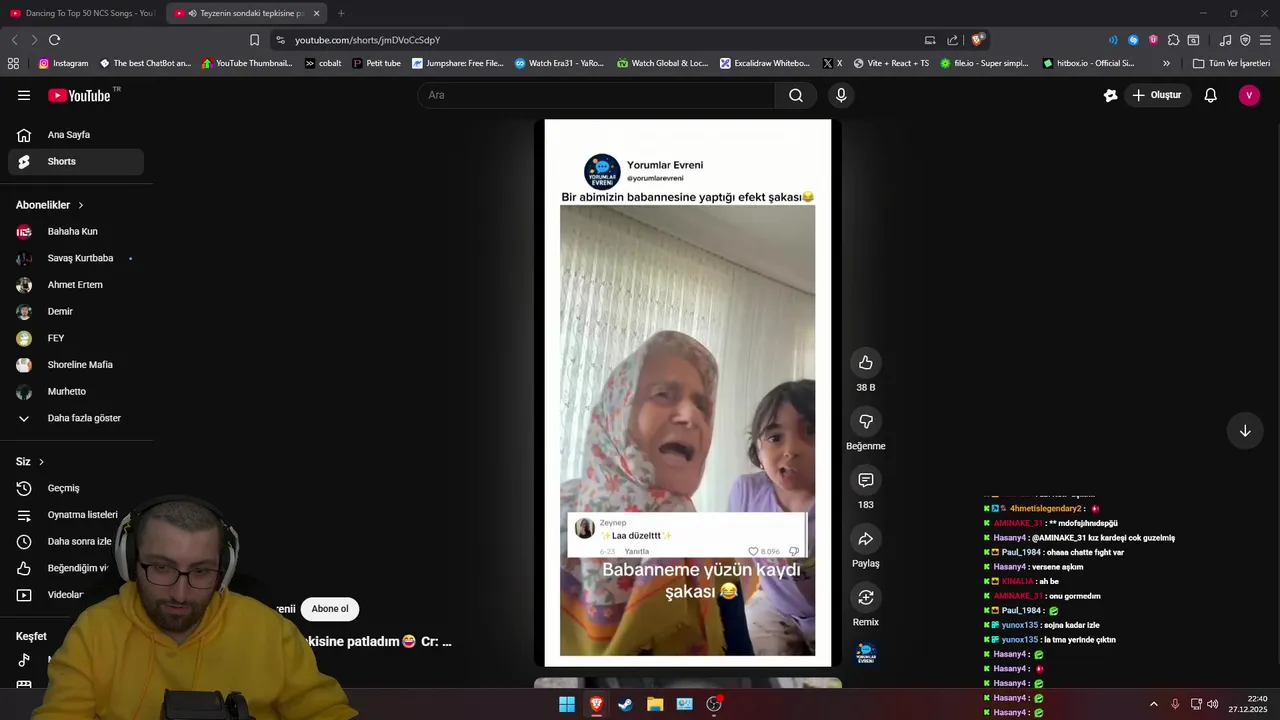Open the Yorumlar Evreni sound thumbnail

(866, 653)
